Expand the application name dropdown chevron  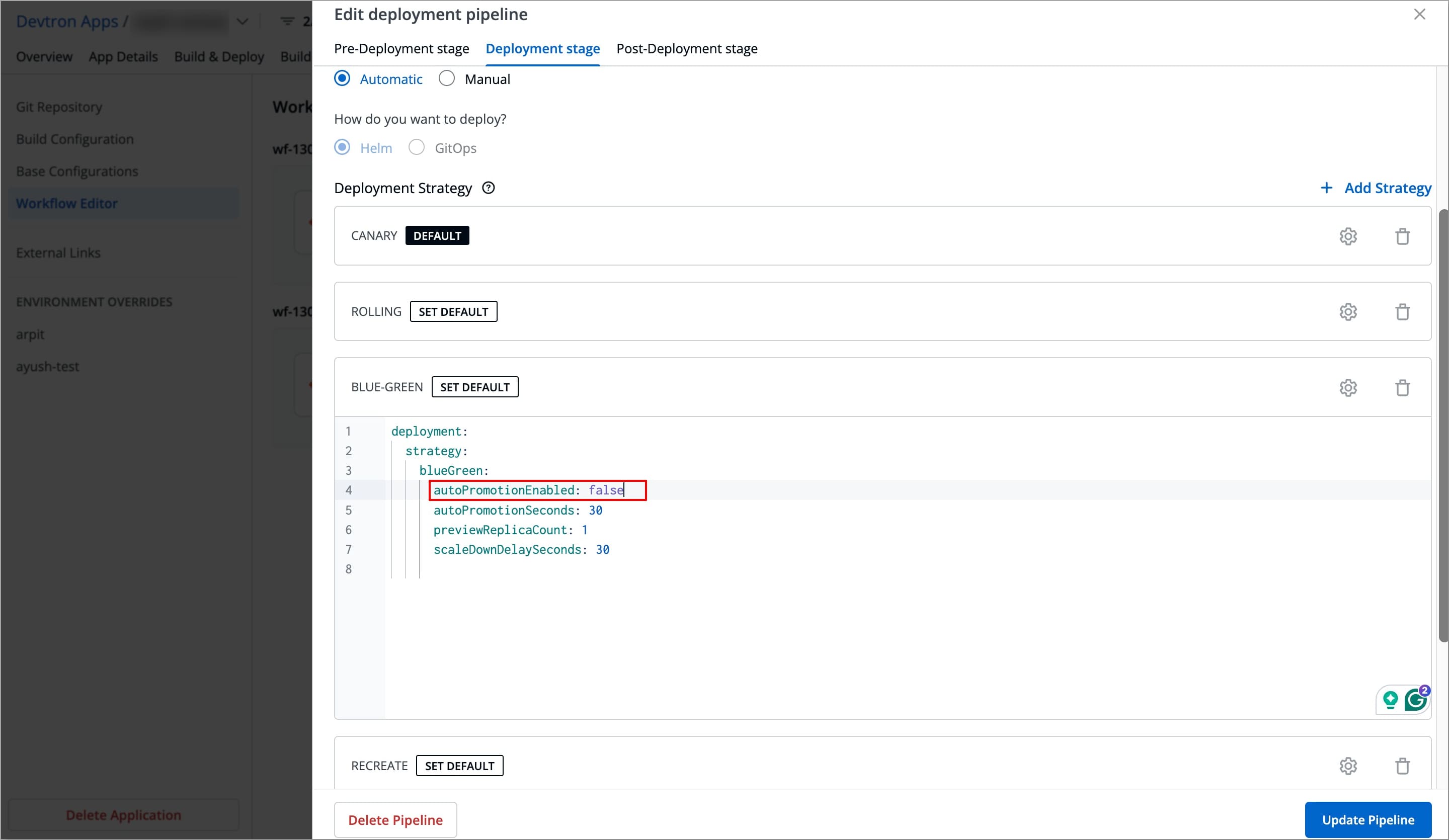(242, 22)
